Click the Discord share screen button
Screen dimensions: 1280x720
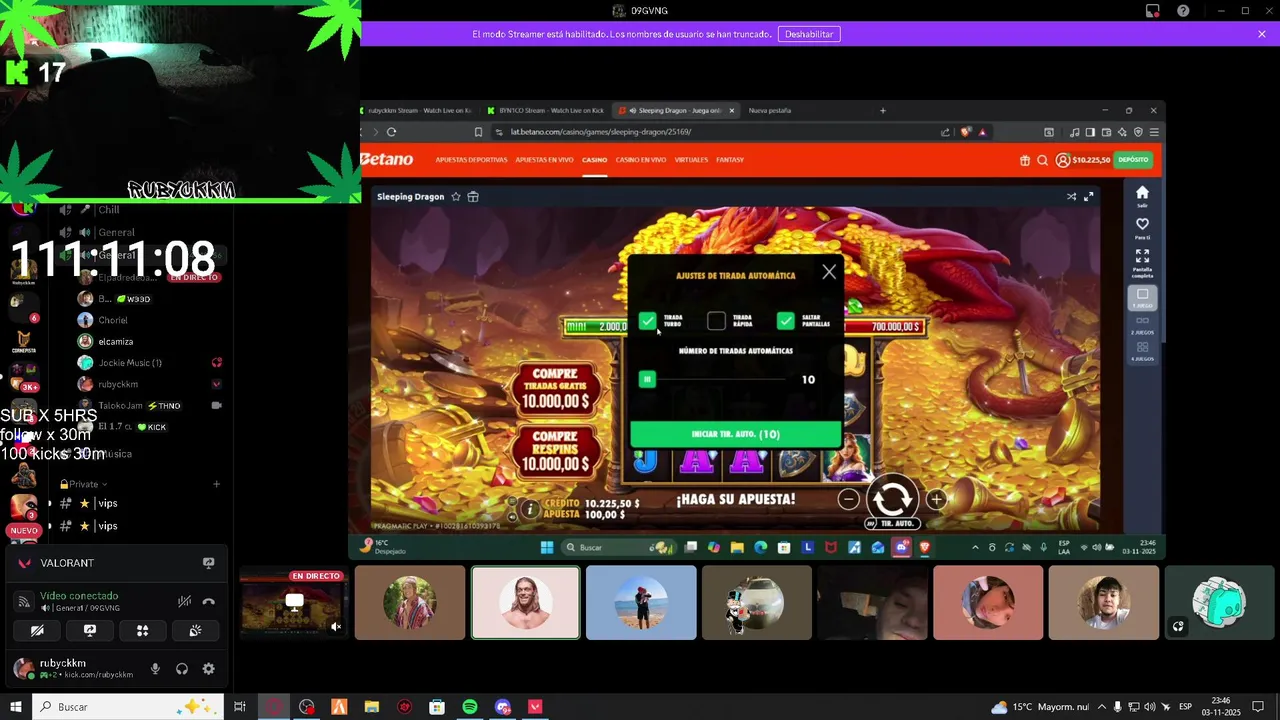90,631
